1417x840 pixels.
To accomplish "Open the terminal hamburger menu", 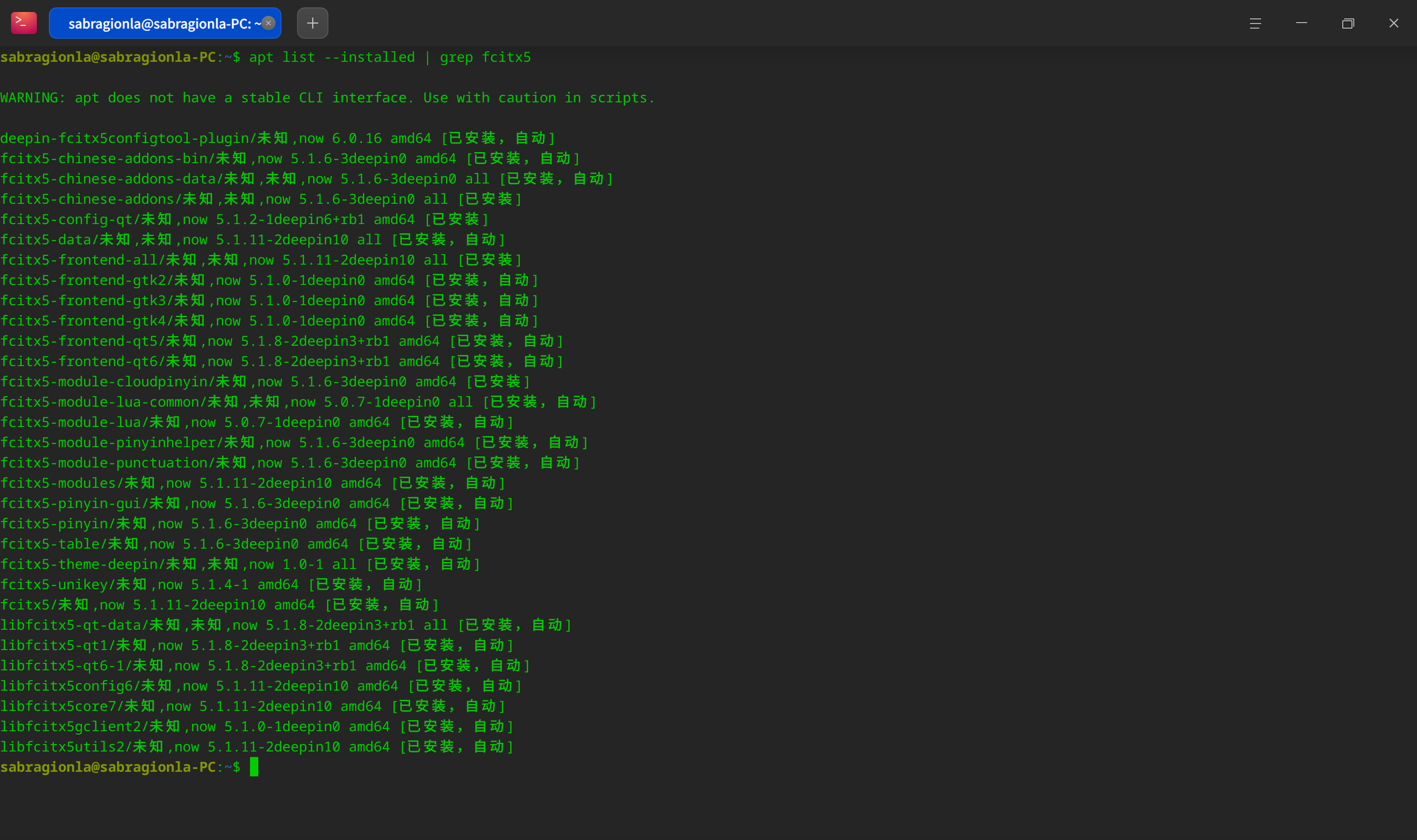I will (x=1255, y=23).
